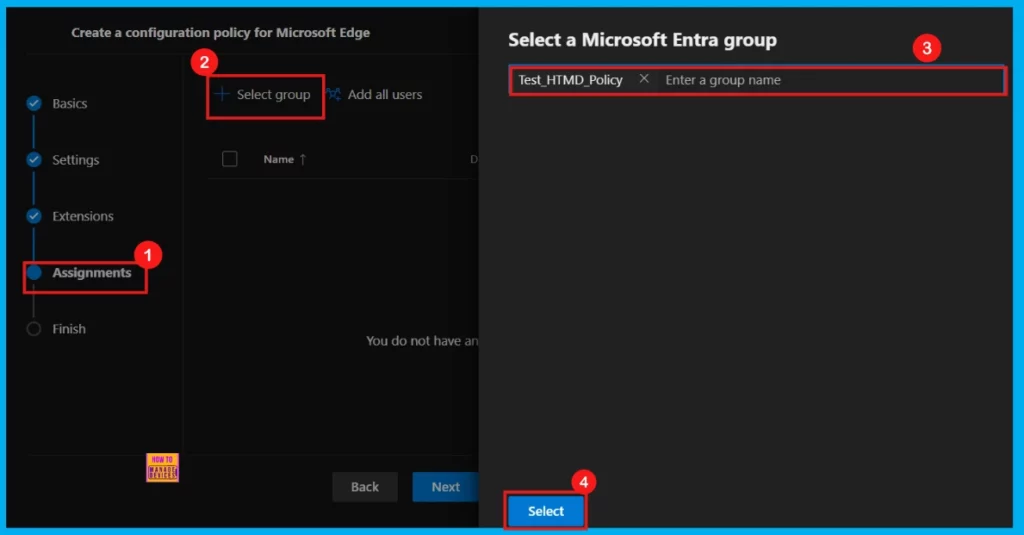The width and height of the screenshot is (1024, 535).
Task: Click the Settings completed checkmark icon
Action: click(34, 159)
